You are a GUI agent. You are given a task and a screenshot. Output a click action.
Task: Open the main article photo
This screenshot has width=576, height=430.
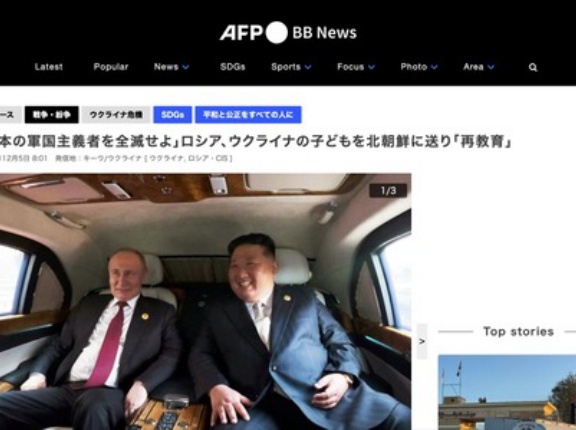click(205, 301)
